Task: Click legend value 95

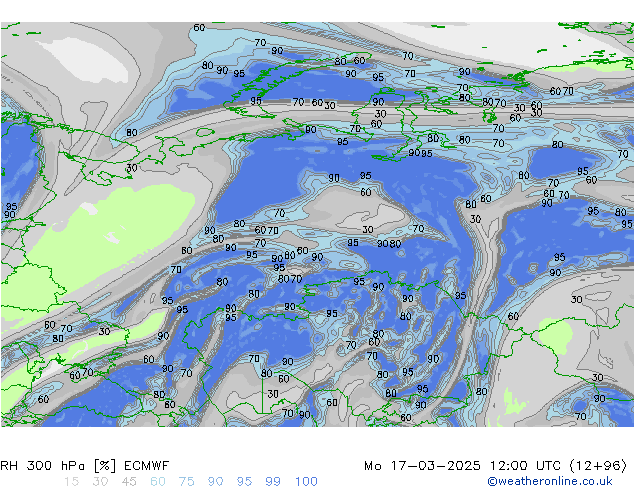Action: pos(244,481)
